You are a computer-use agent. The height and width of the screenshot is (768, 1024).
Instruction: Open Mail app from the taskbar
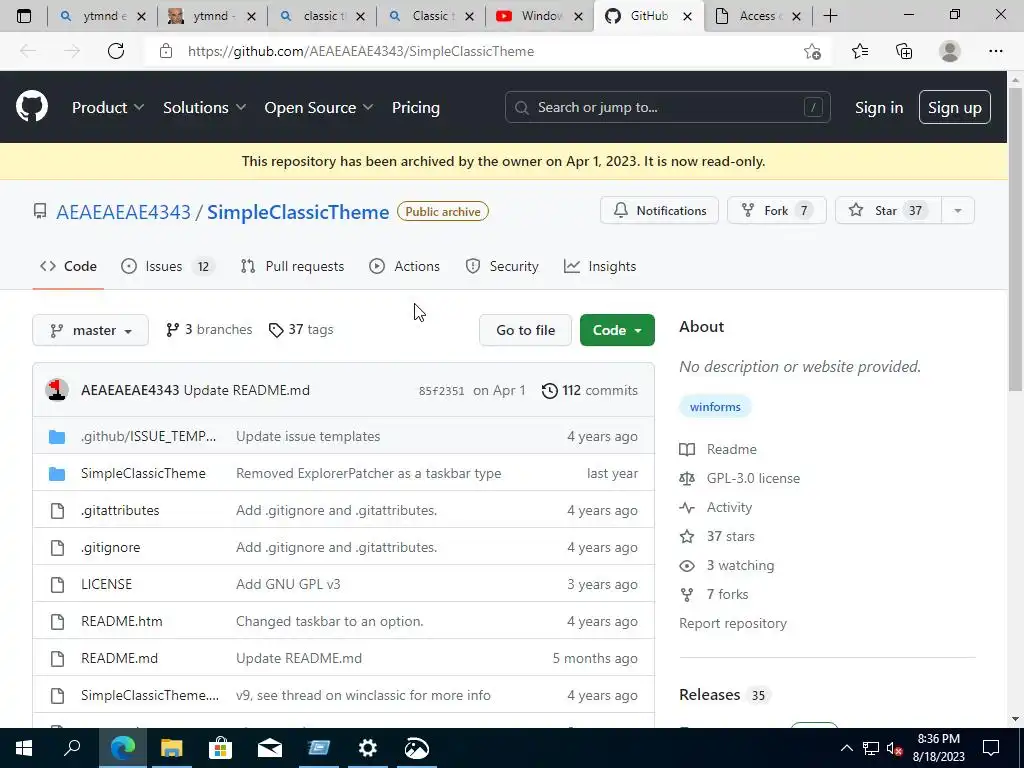[269, 748]
